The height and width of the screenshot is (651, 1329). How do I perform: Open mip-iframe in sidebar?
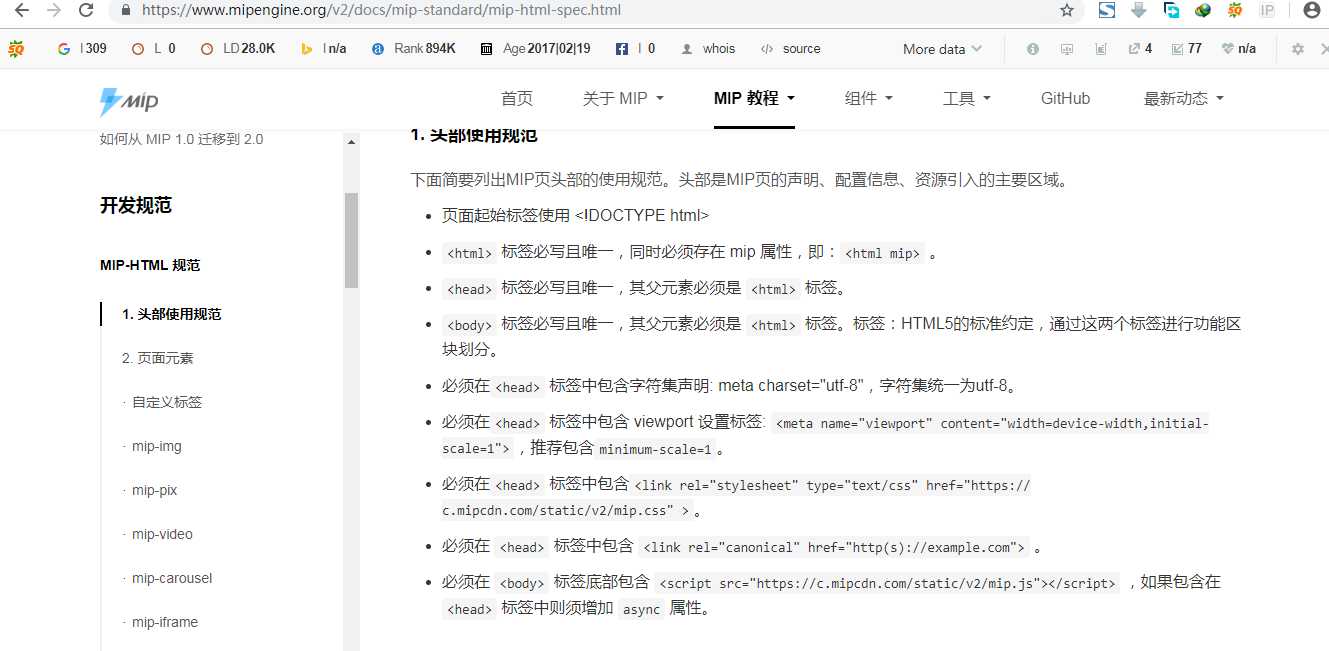point(165,622)
